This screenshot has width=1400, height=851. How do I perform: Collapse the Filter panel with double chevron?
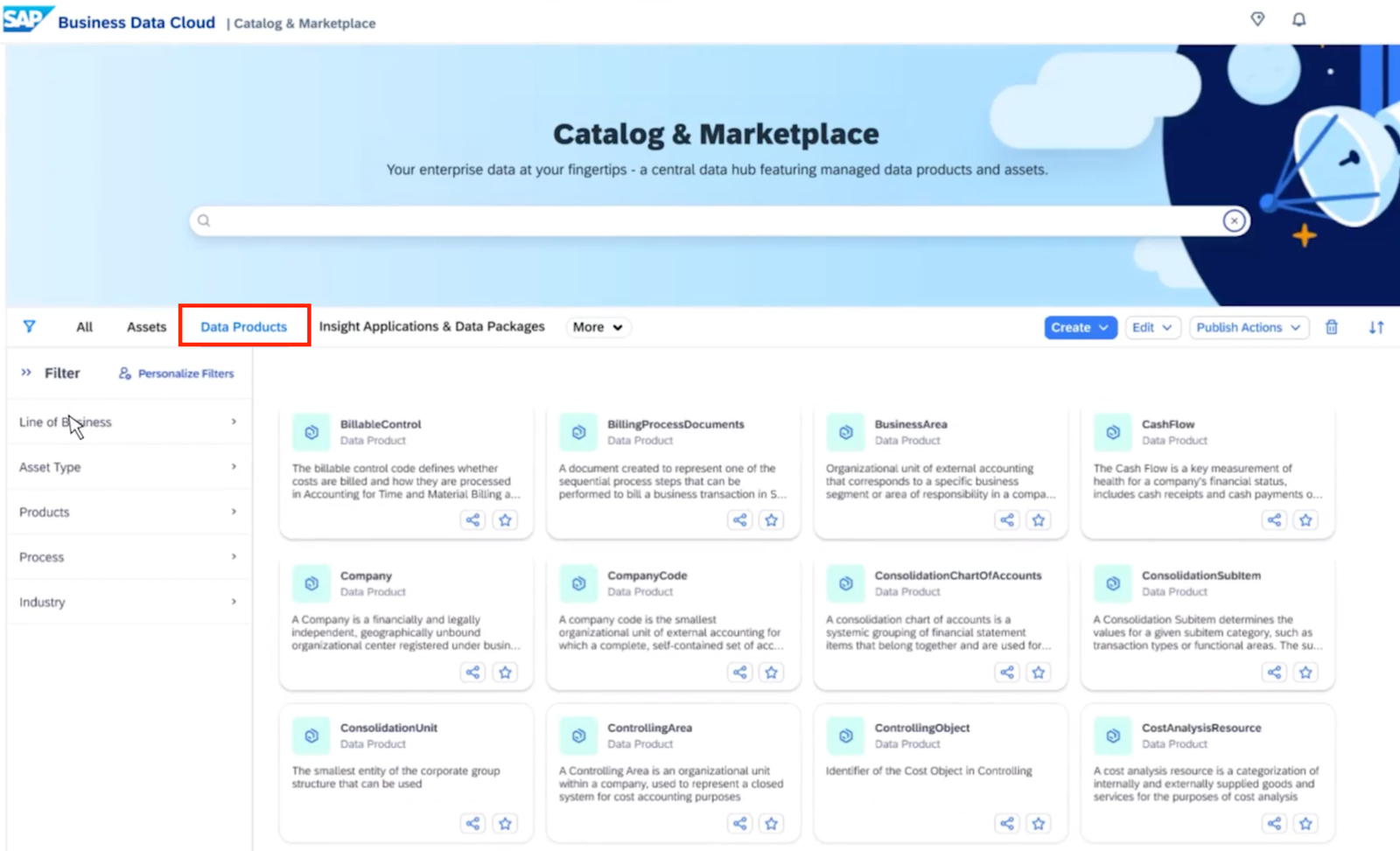(x=26, y=373)
